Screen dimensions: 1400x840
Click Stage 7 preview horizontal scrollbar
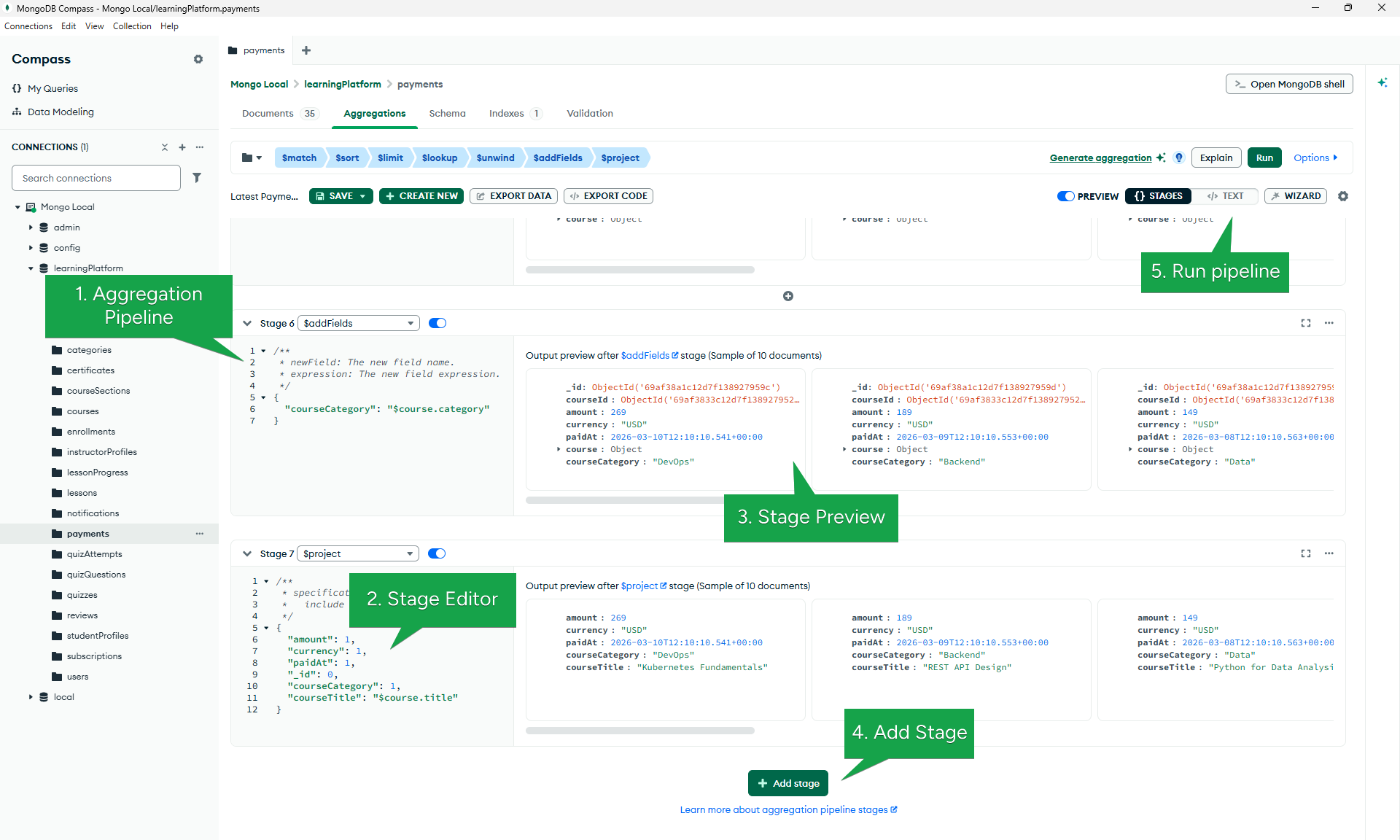click(640, 731)
